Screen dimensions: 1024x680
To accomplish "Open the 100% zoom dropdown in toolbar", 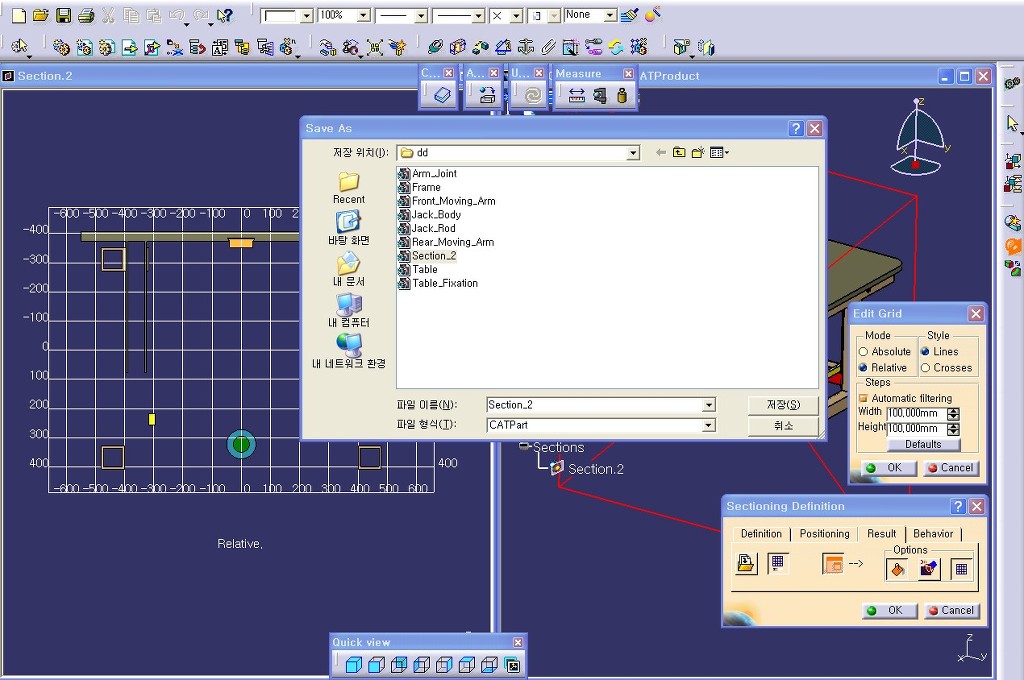I will click(x=363, y=16).
